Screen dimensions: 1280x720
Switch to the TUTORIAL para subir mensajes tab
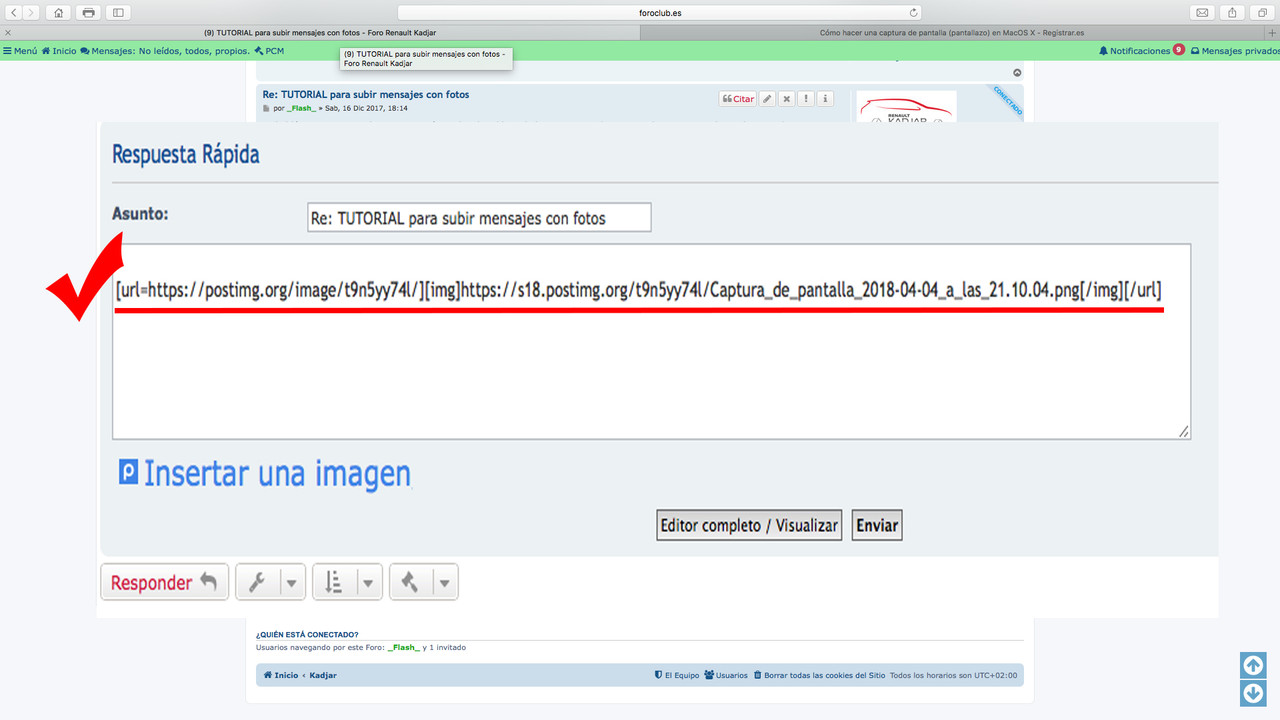(320, 33)
